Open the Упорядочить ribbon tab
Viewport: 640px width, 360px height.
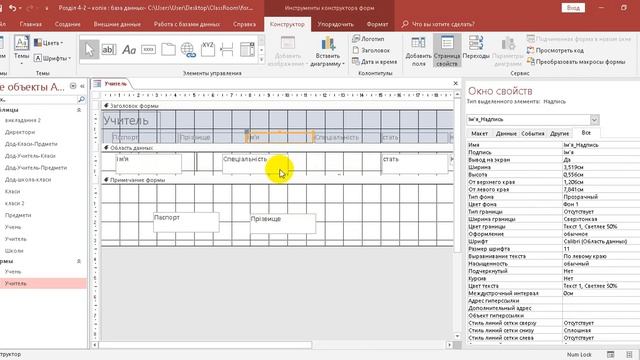[336, 24]
